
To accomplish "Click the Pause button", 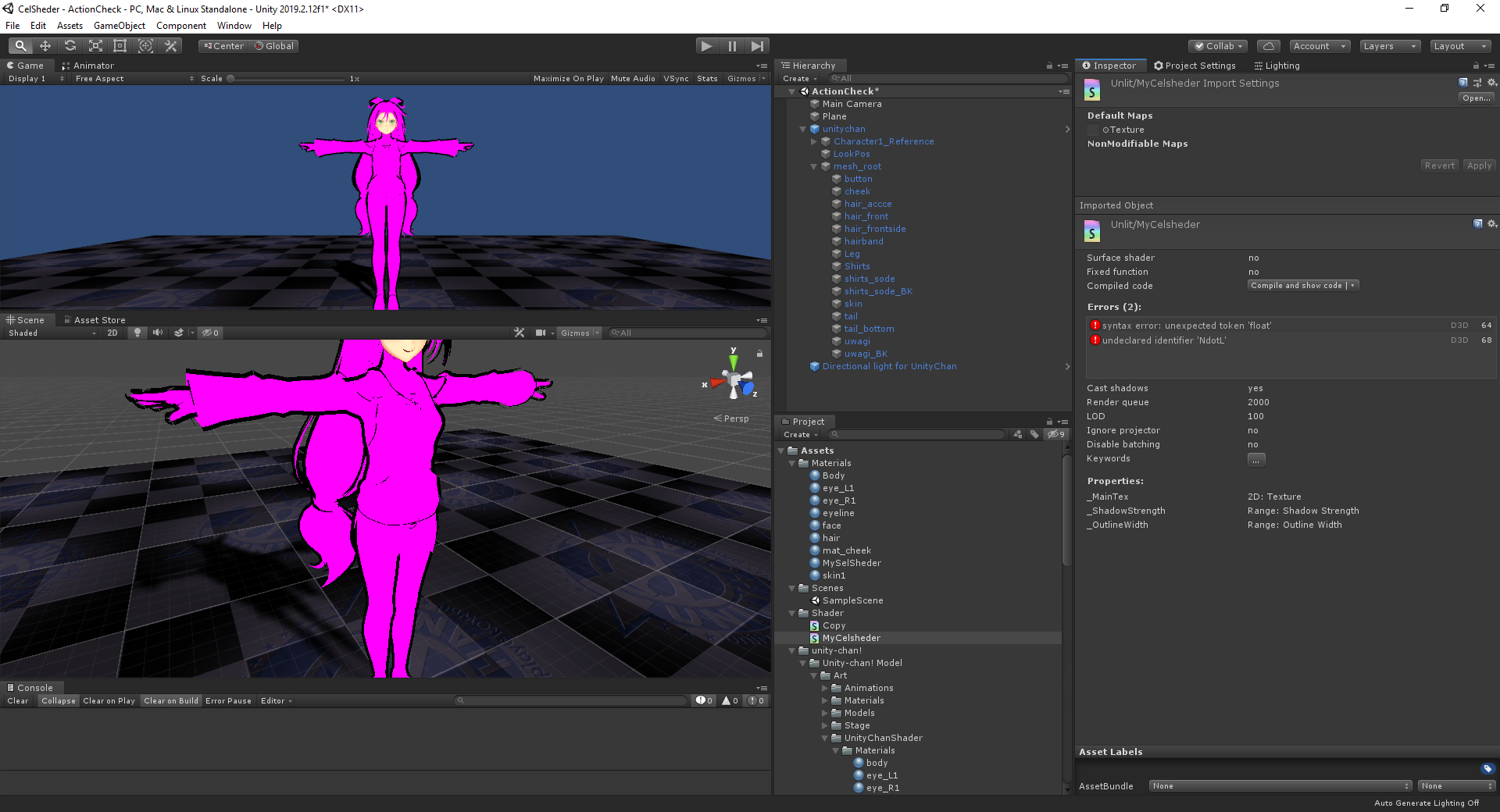I will click(x=732, y=46).
